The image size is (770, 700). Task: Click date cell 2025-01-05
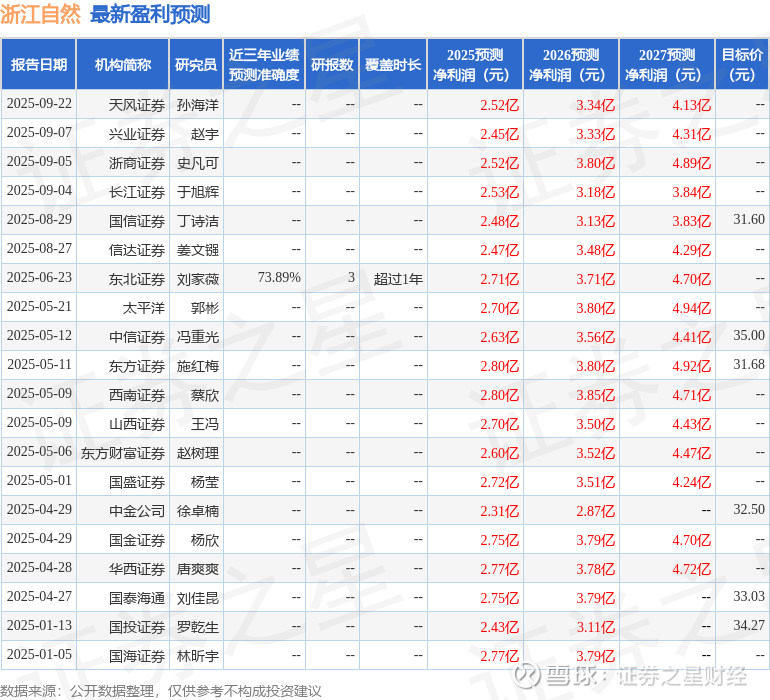pyautogui.click(x=39, y=654)
